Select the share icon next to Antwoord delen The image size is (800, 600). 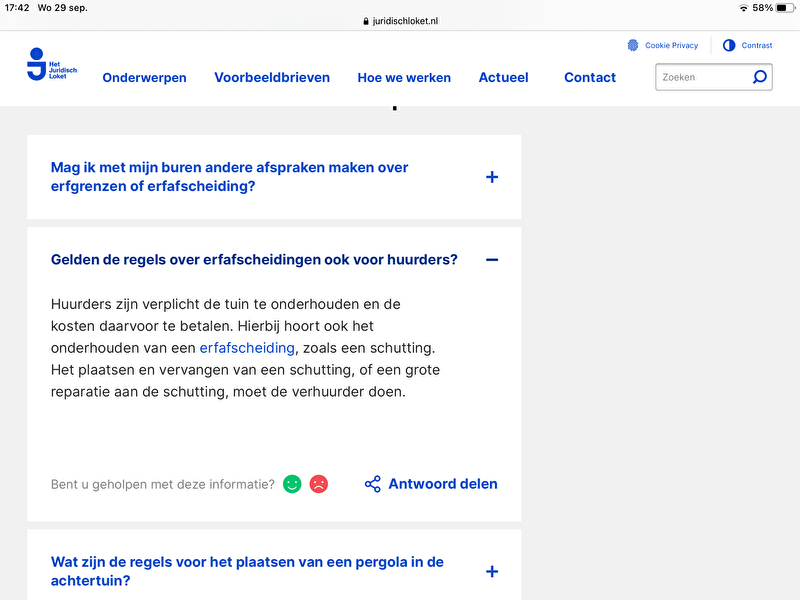click(x=370, y=483)
